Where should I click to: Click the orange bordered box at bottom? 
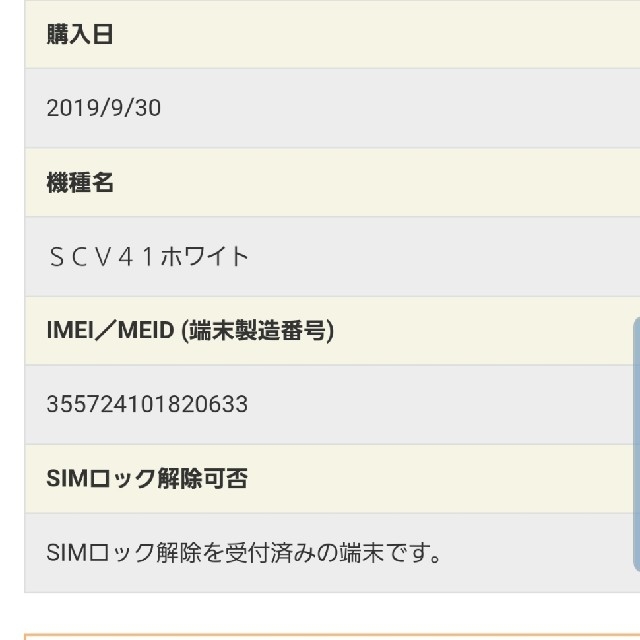[332, 637]
